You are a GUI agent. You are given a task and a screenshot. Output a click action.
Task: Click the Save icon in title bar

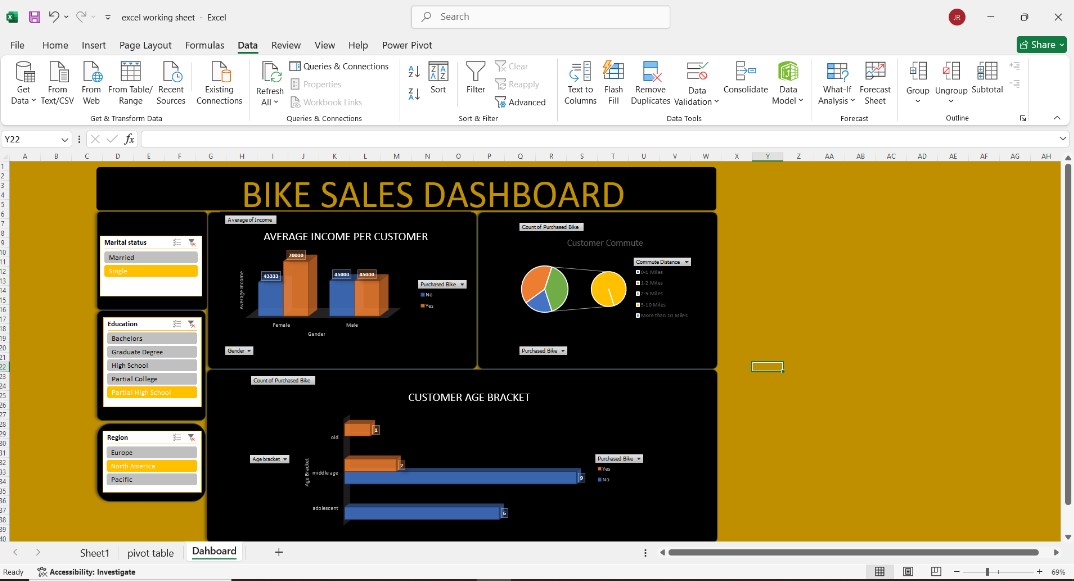34,17
